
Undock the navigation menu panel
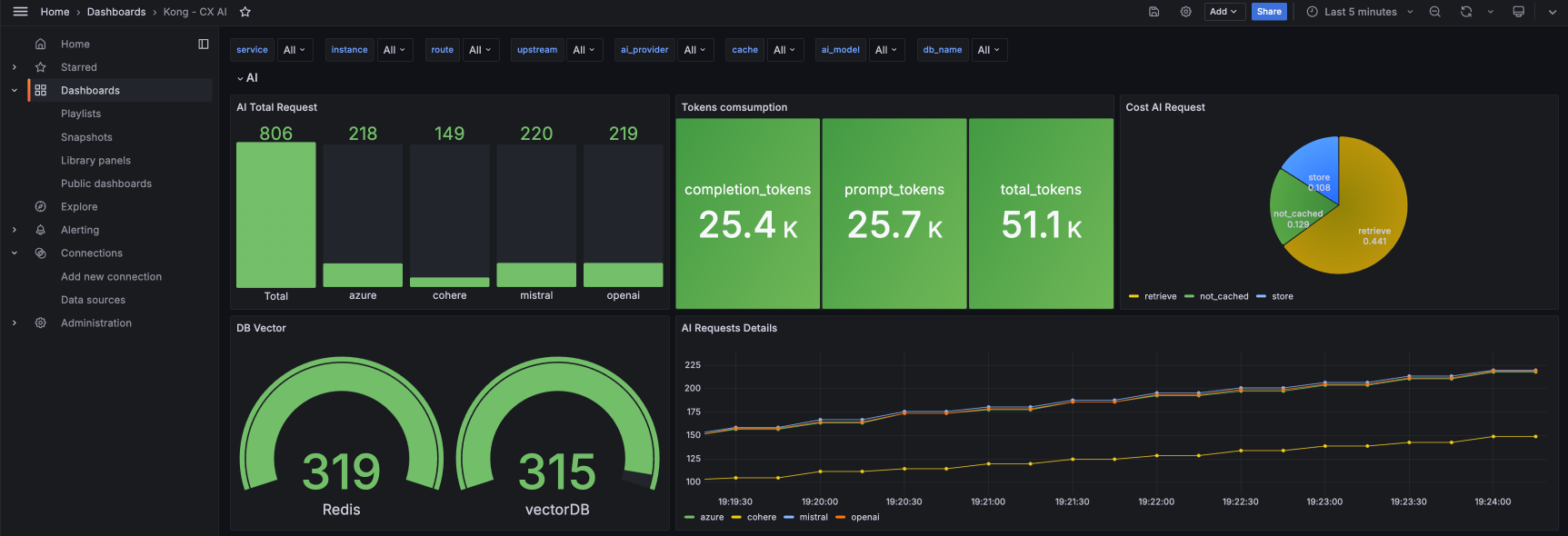pyautogui.click(x=203, y=44)
